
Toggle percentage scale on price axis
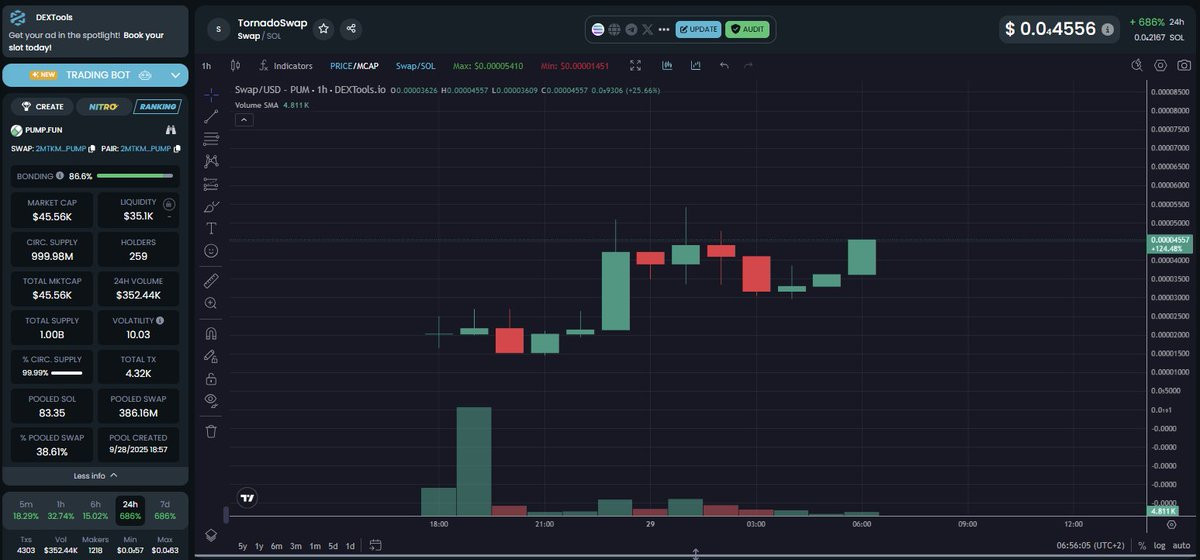click(1142, 546)
